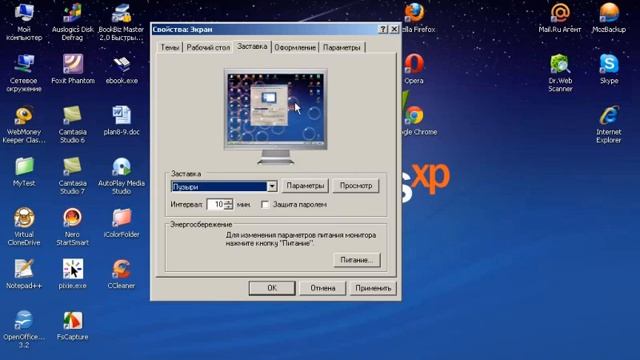The height and width of the screenshot is (360, 640).
Task: Switch to the Рабочий стол tab
Action: pyautogui.click(x=208, y=47)
